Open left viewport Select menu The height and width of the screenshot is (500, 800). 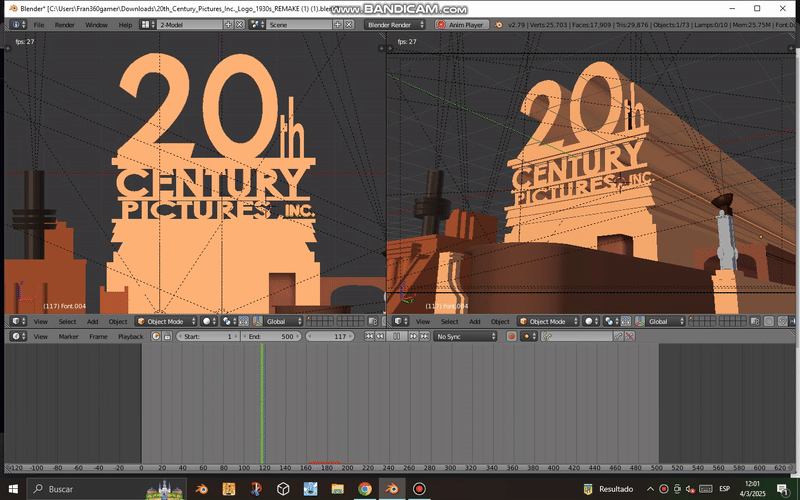click(67, 321)
